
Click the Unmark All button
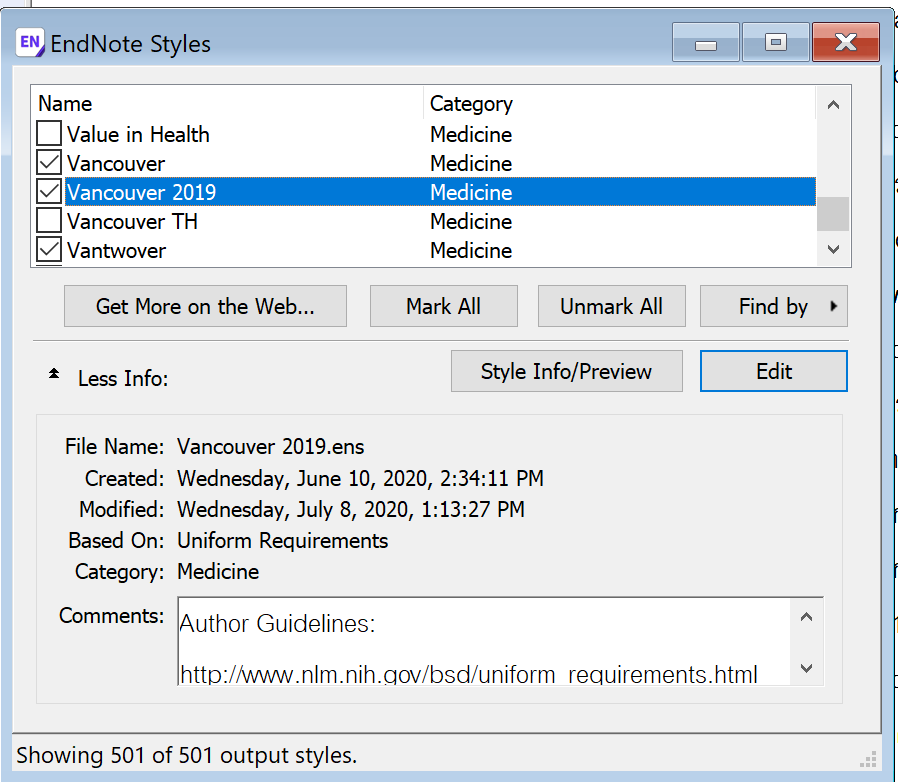click(x=611, y=306)
